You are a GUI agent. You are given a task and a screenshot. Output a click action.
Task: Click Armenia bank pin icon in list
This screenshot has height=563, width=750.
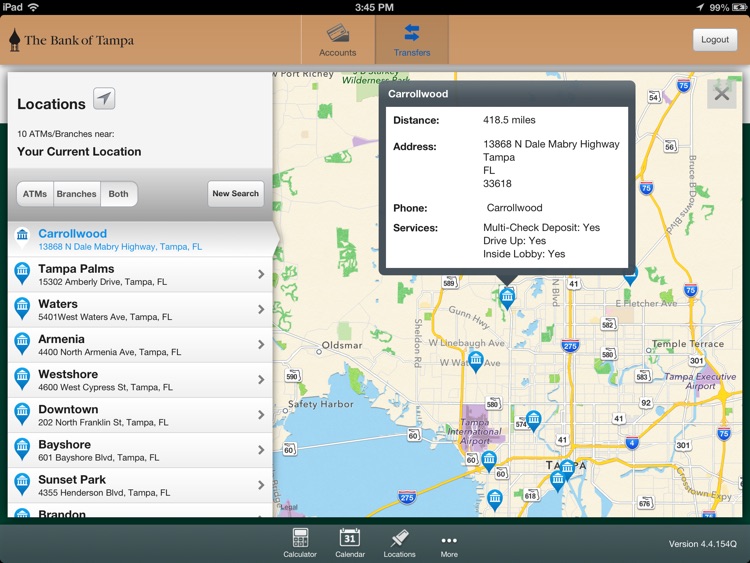click(x=22, y=343)
